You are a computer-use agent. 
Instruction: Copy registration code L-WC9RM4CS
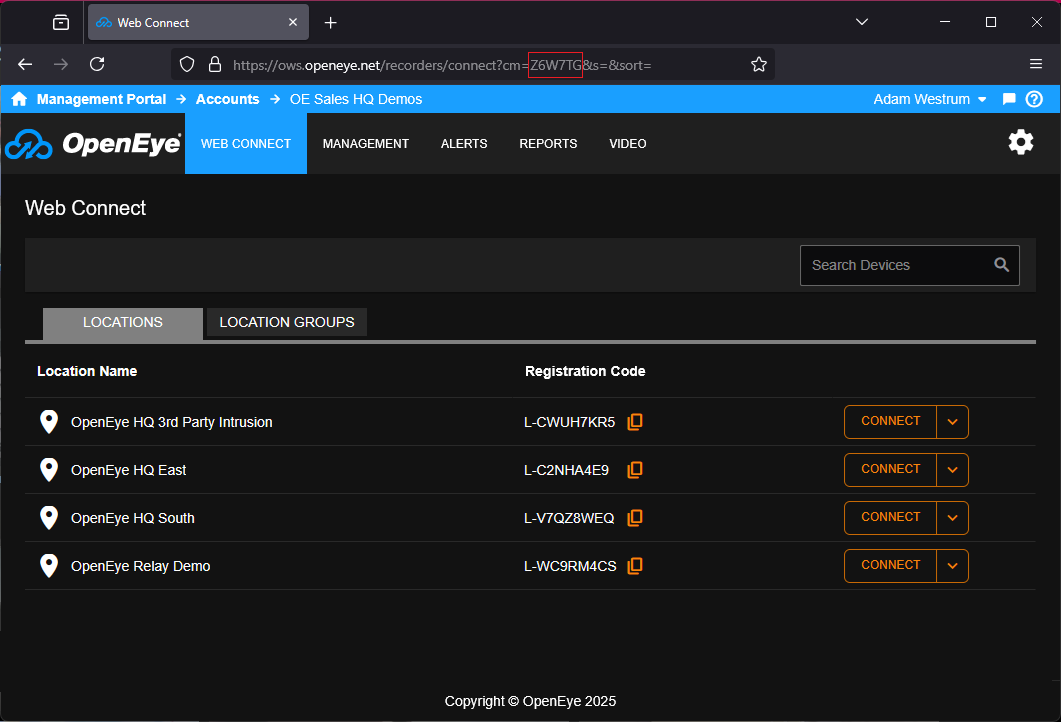click(635, 566)
